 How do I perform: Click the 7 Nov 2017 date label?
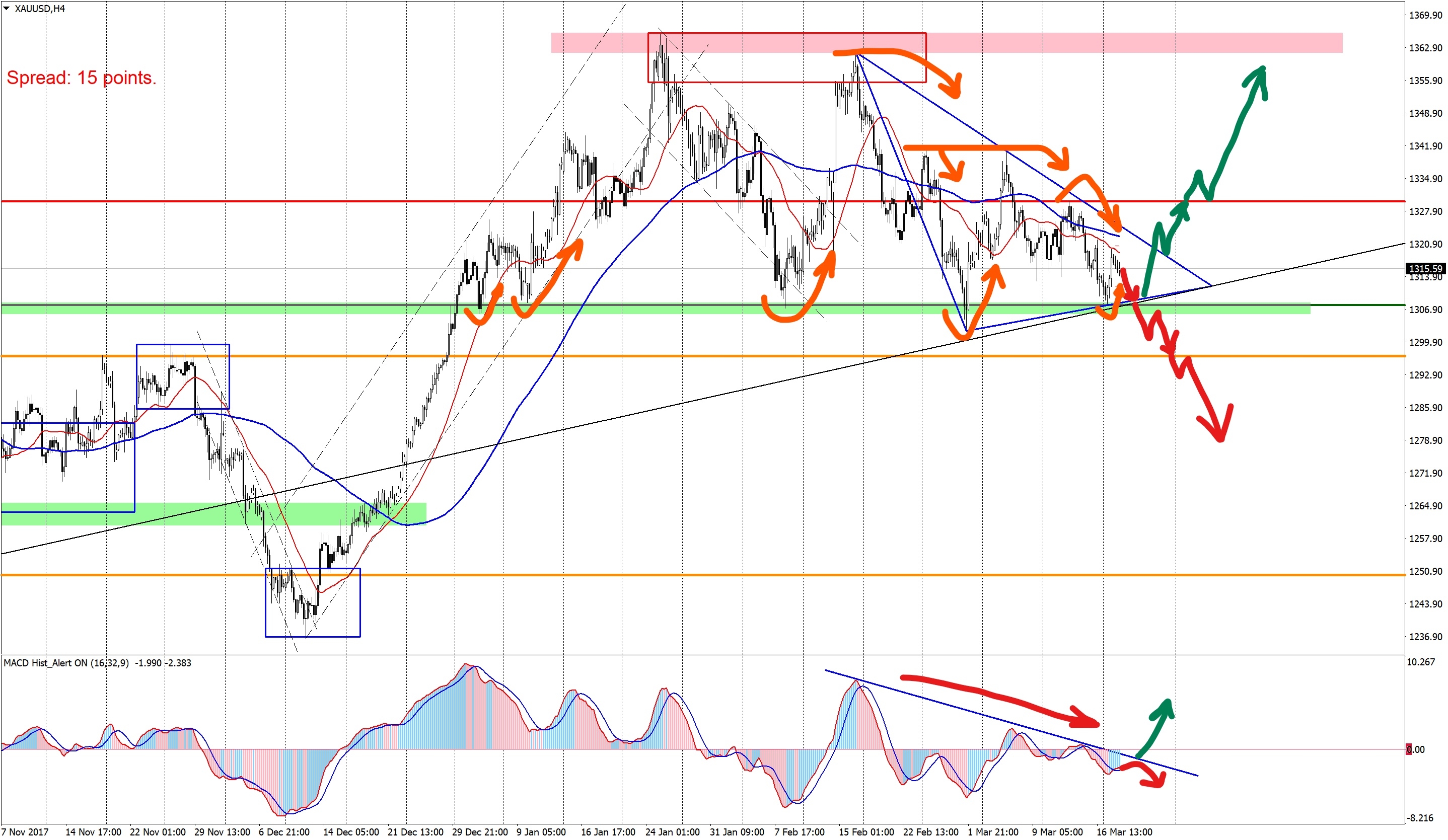(25, 832)
